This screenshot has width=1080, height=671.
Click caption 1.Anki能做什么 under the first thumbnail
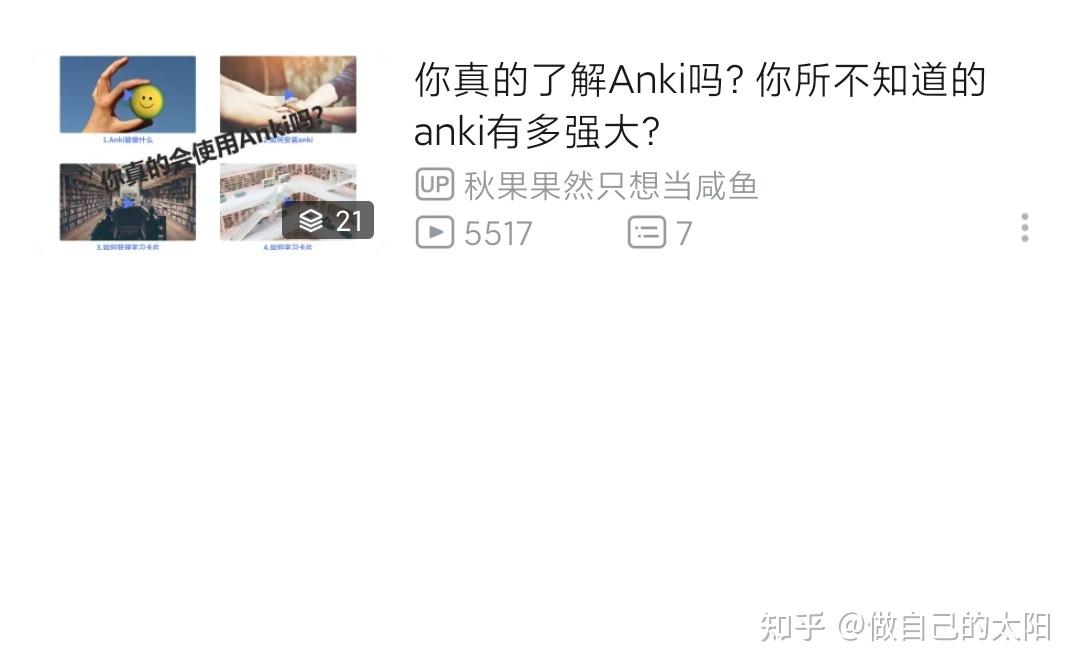coord(127,140)
